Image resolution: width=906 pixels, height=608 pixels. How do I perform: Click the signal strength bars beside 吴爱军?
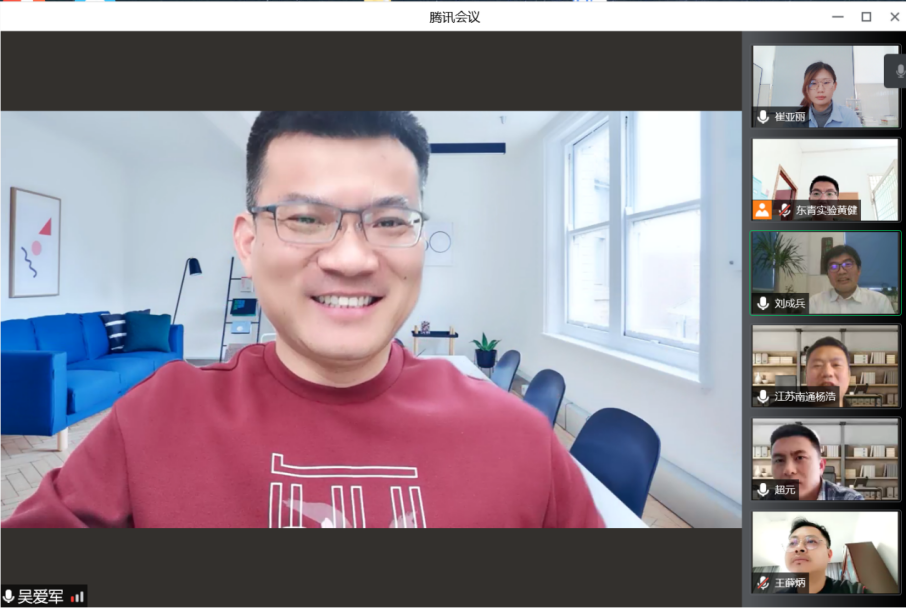(77, 597)
